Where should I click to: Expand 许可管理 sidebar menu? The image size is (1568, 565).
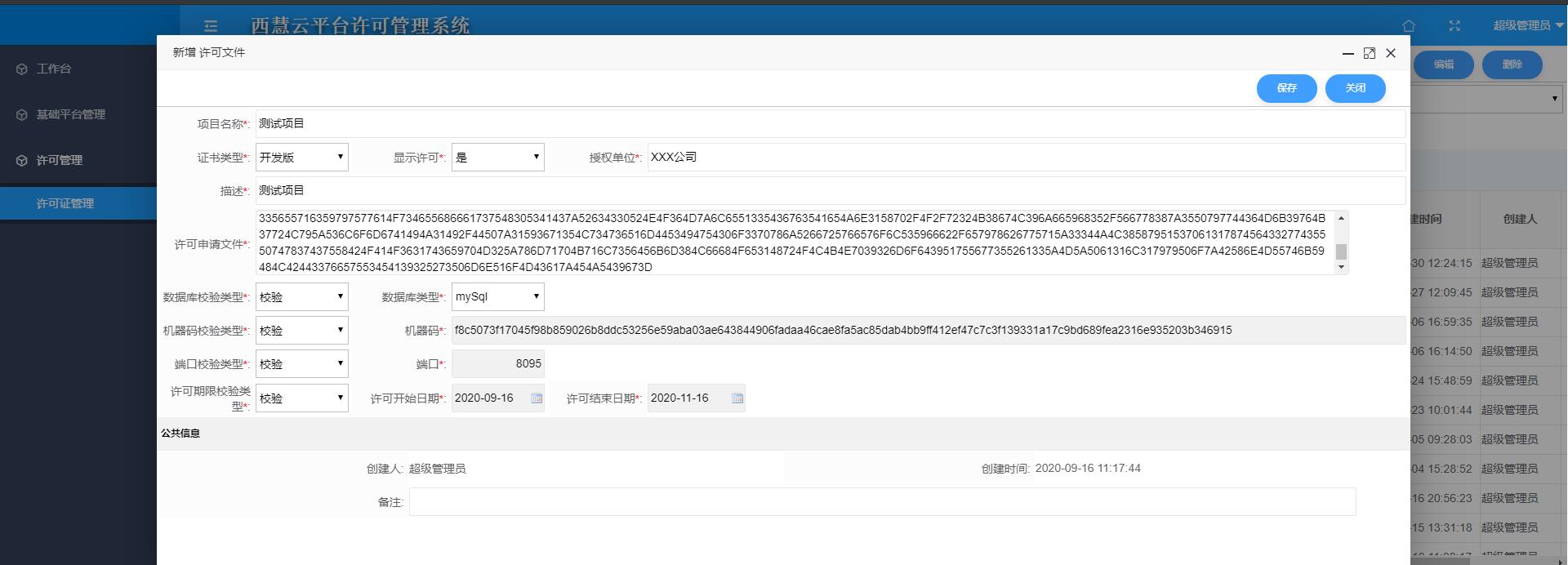click(x=60, y=160)
